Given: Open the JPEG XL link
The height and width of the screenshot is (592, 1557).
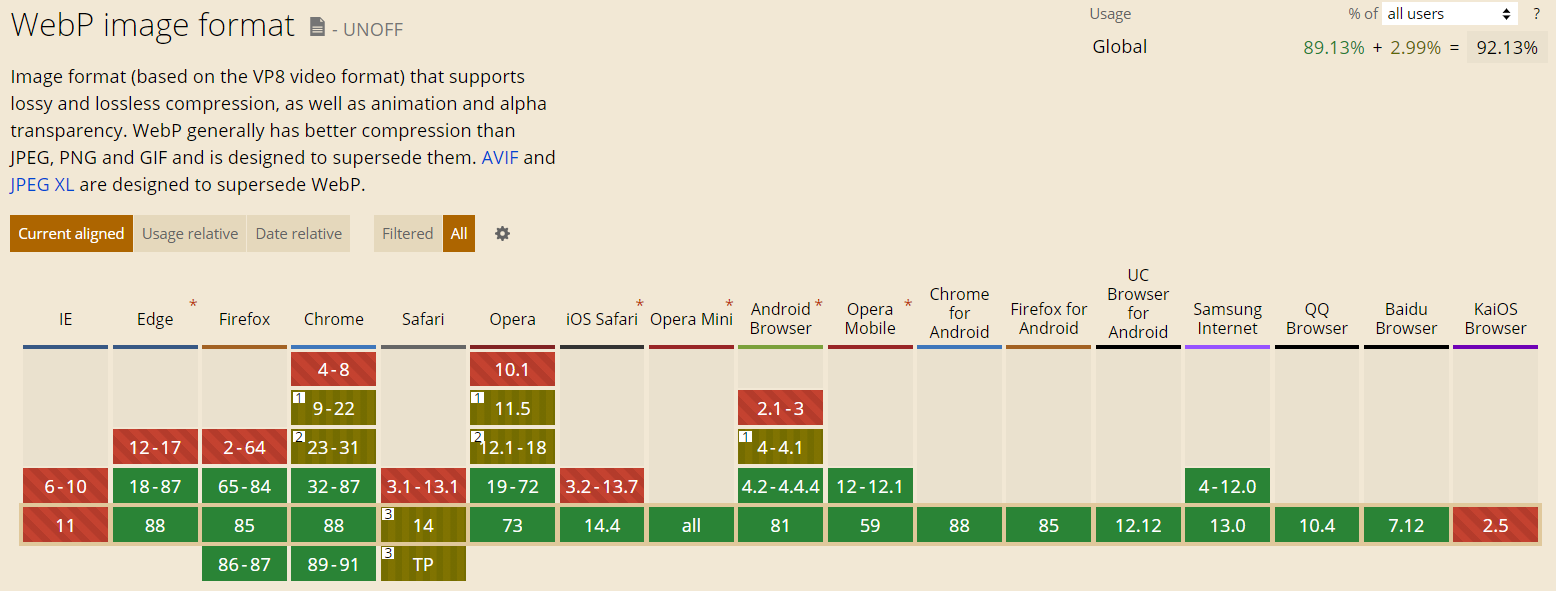Looking at the screenshot, I should [42, 184].
